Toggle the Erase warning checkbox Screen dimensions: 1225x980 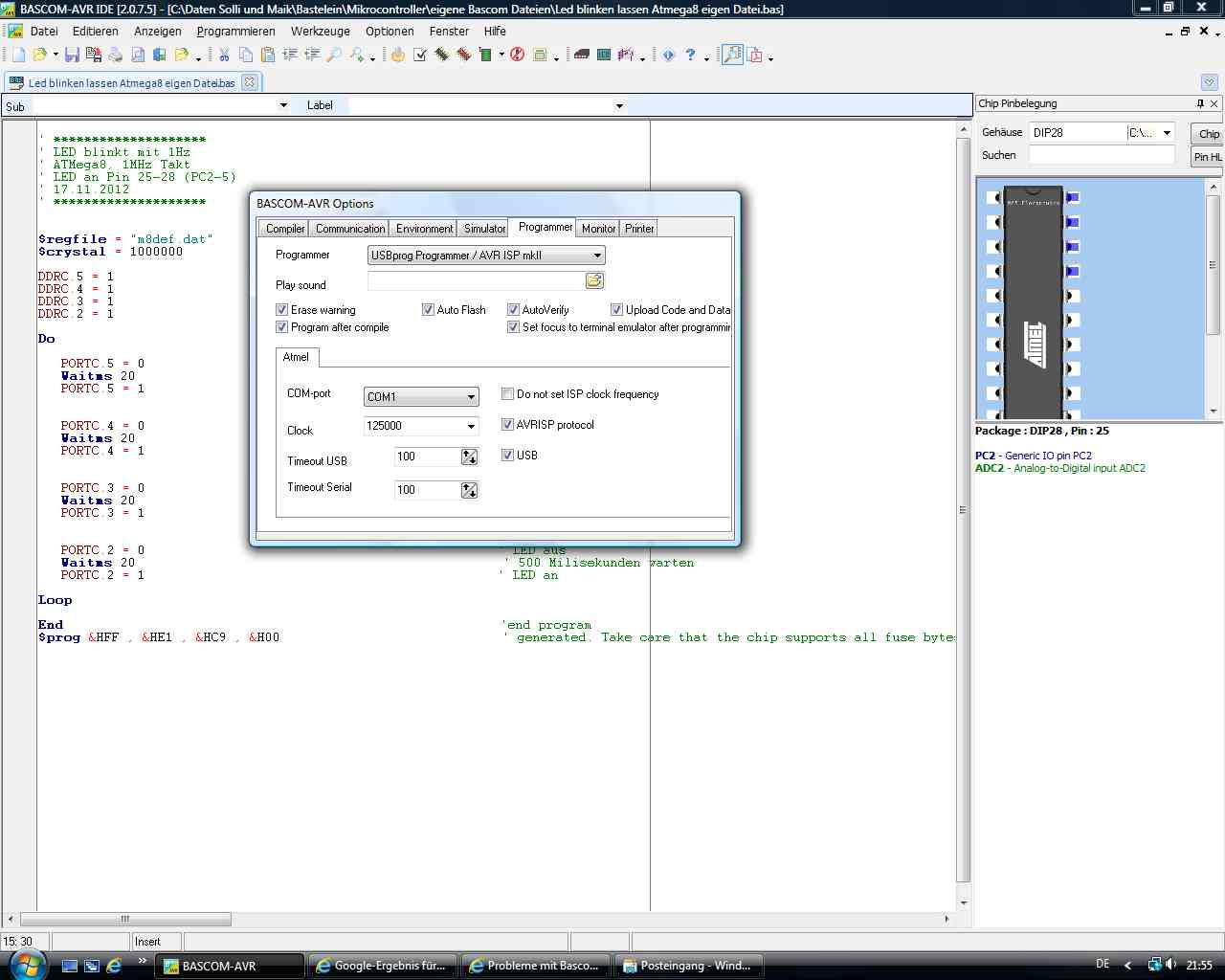pos(282,310)
